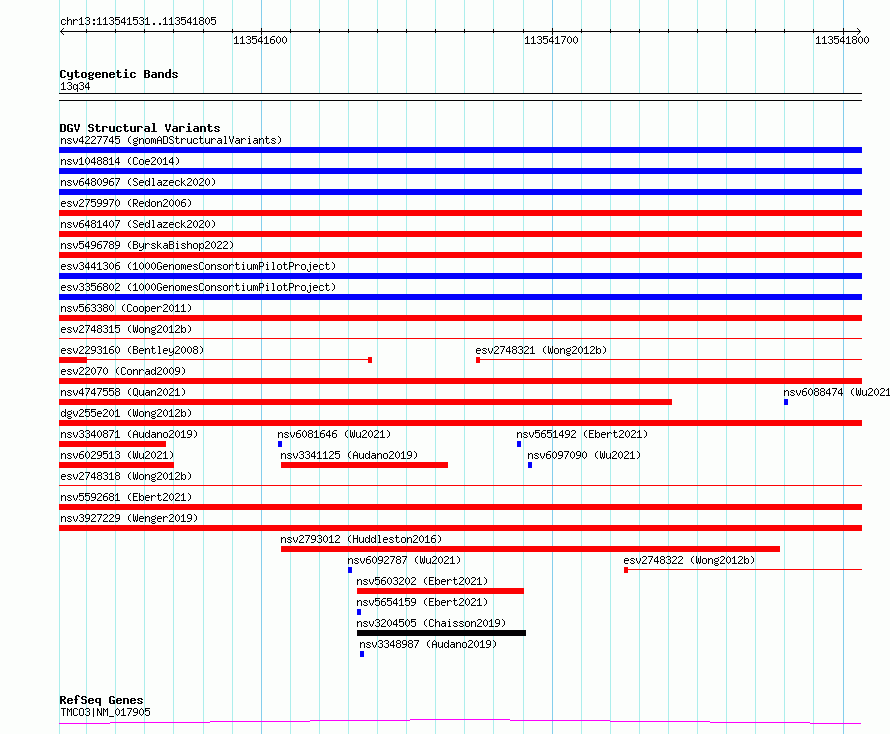Click the esv2748321 (Wong2012b) label

(541, 350)
